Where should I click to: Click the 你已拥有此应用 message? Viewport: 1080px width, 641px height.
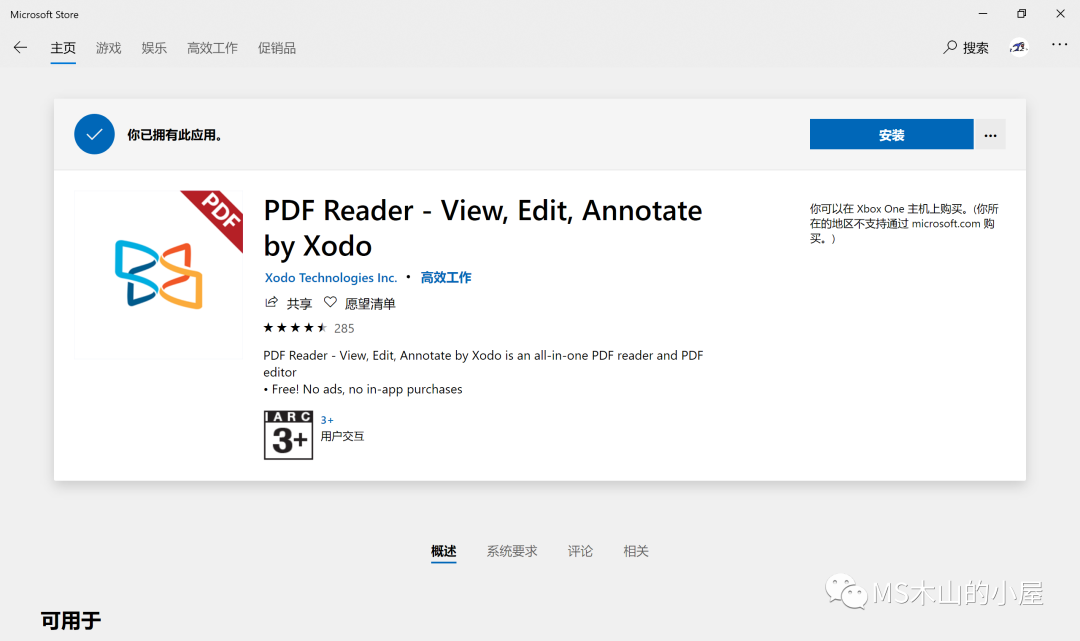click(176, 135)
